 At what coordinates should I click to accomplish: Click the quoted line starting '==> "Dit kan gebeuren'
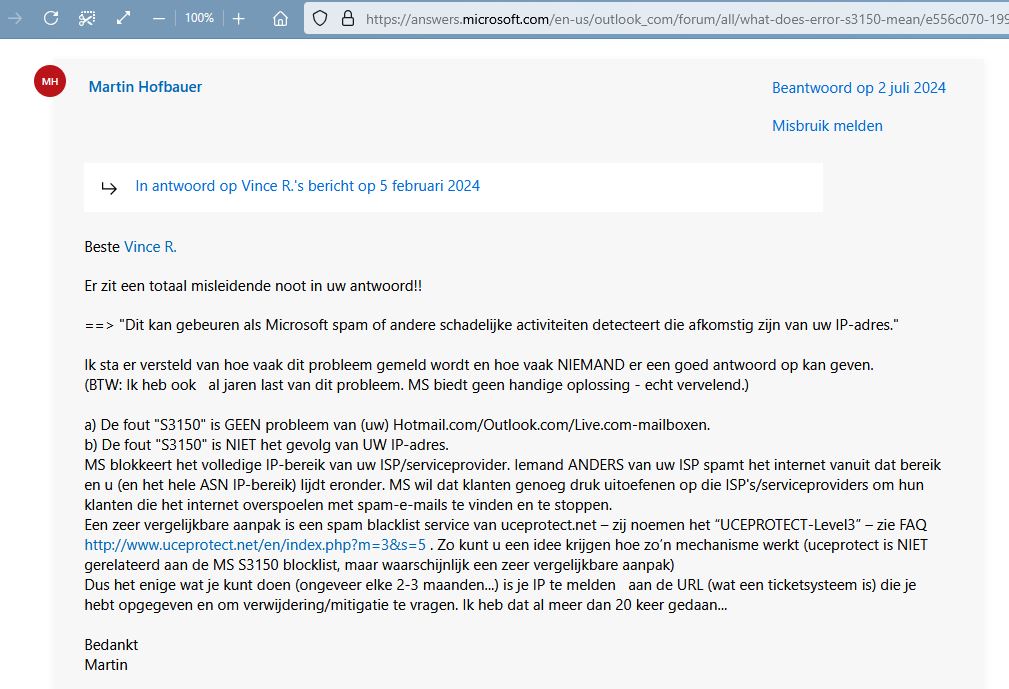(492, 326)
